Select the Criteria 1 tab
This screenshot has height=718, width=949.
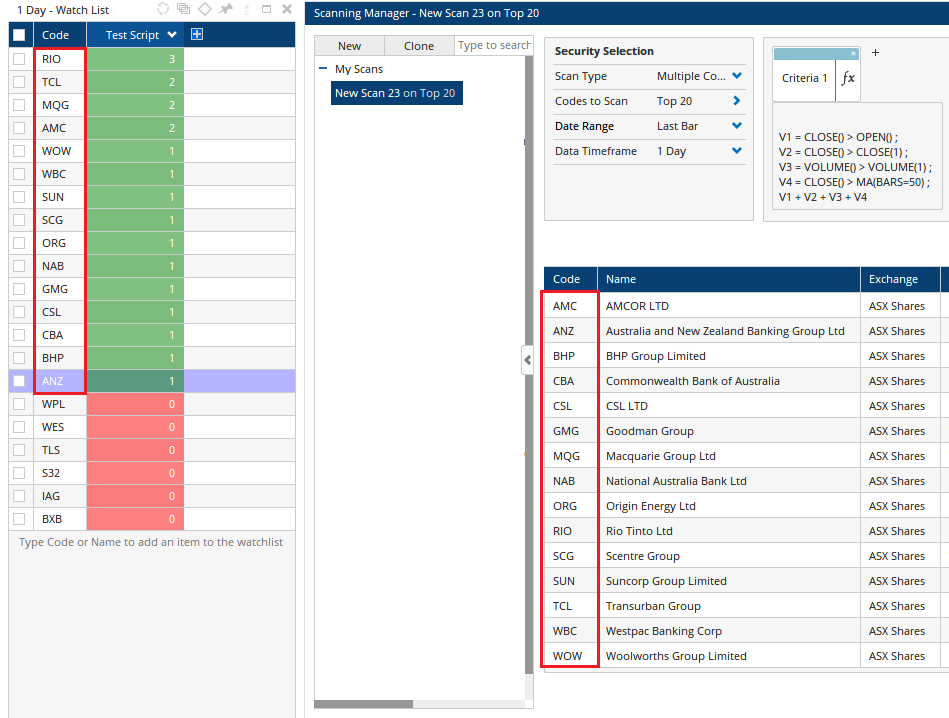[804, 78]
